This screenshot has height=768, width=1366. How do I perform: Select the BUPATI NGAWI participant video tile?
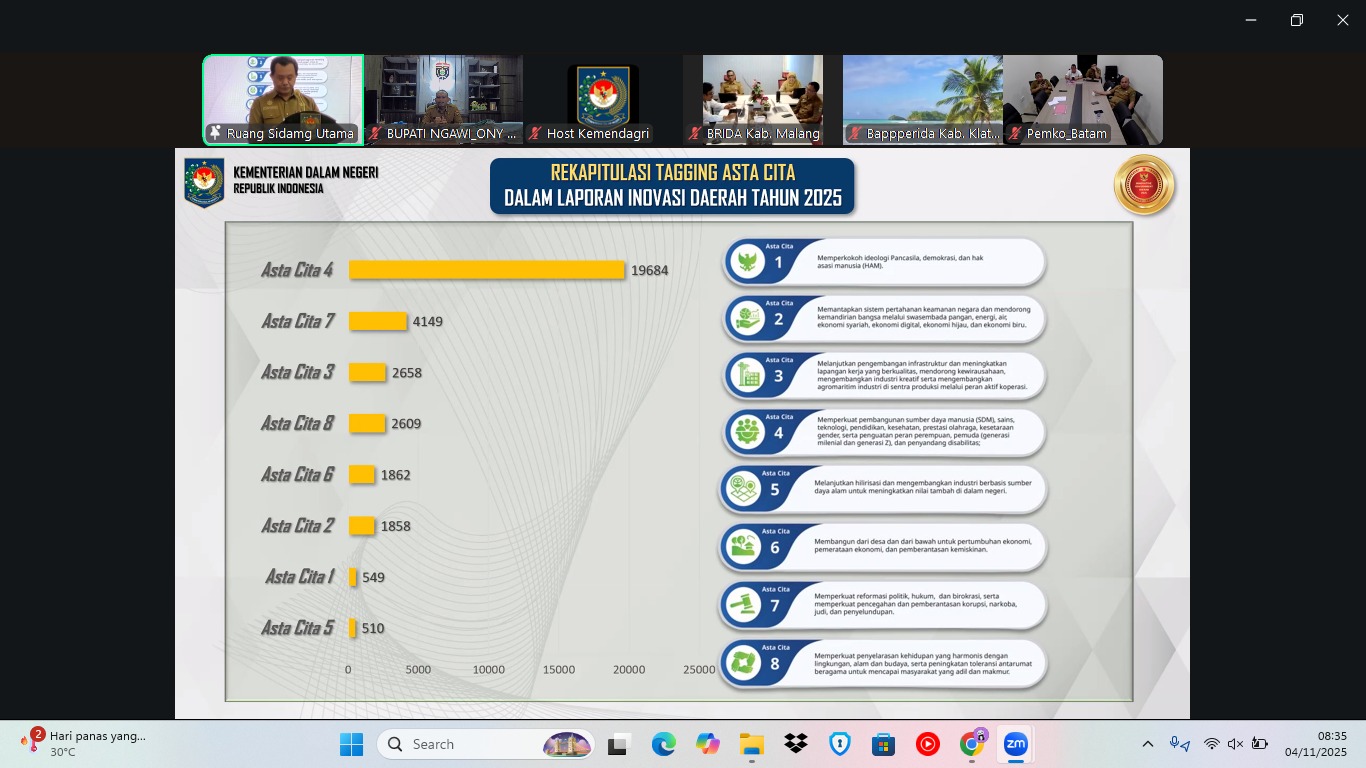(x=443, y=98)
